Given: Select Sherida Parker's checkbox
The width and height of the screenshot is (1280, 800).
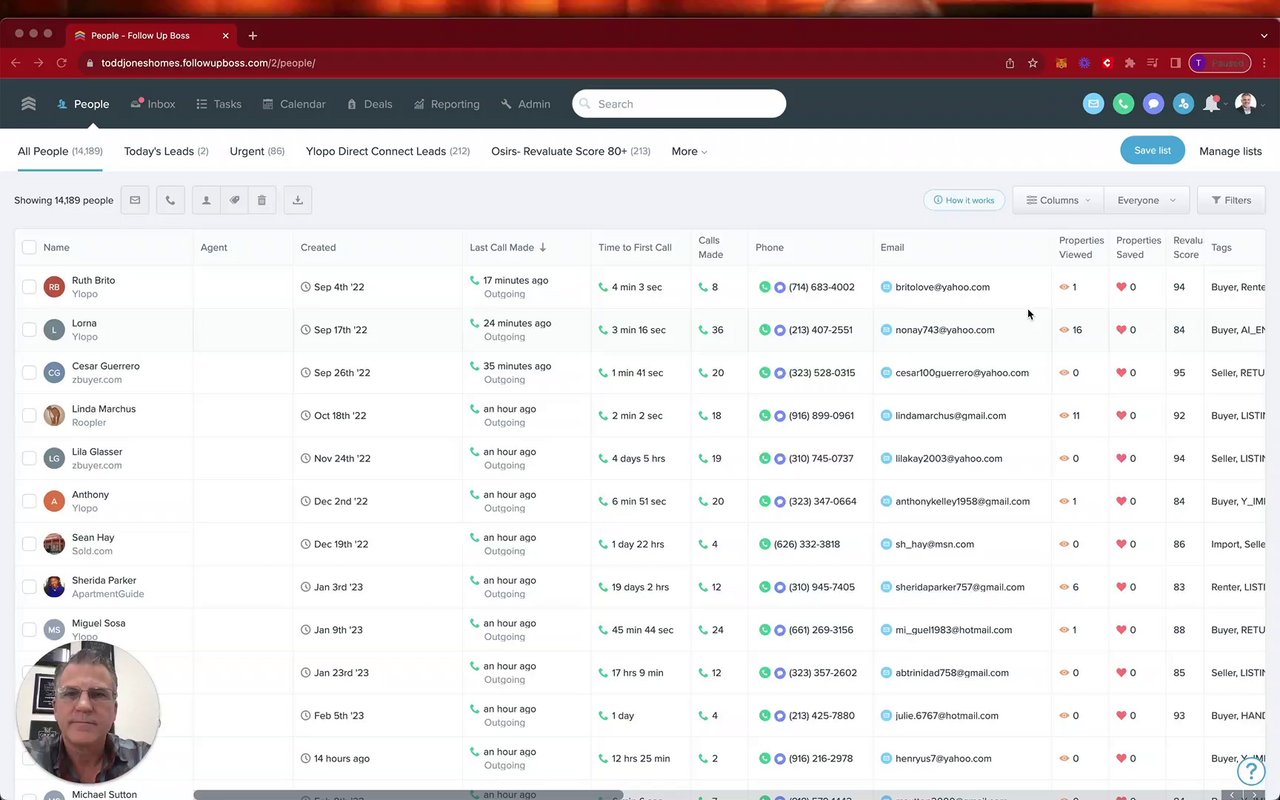Looking at the screenshot, I should 29,587.
